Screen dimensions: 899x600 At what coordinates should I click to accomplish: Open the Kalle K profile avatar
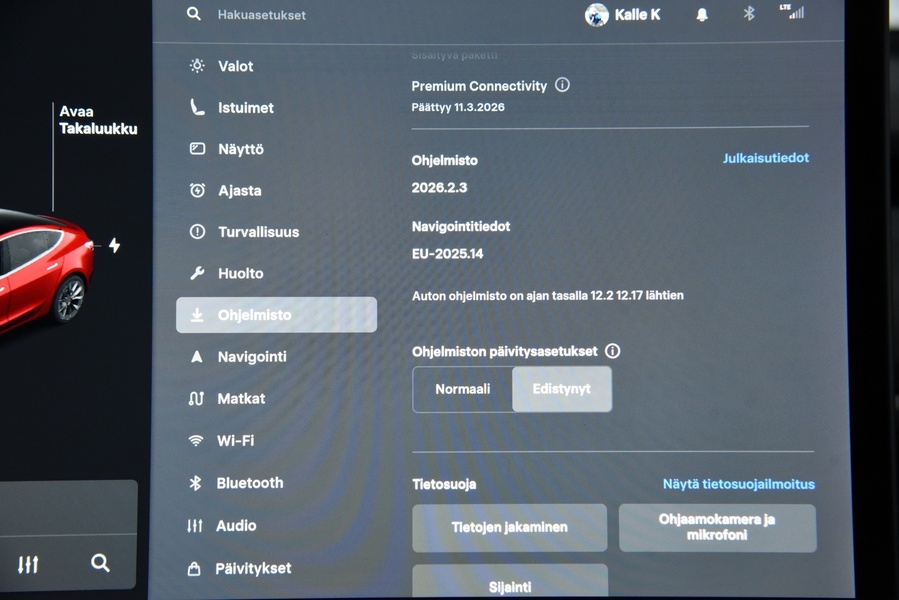[597, 15]
